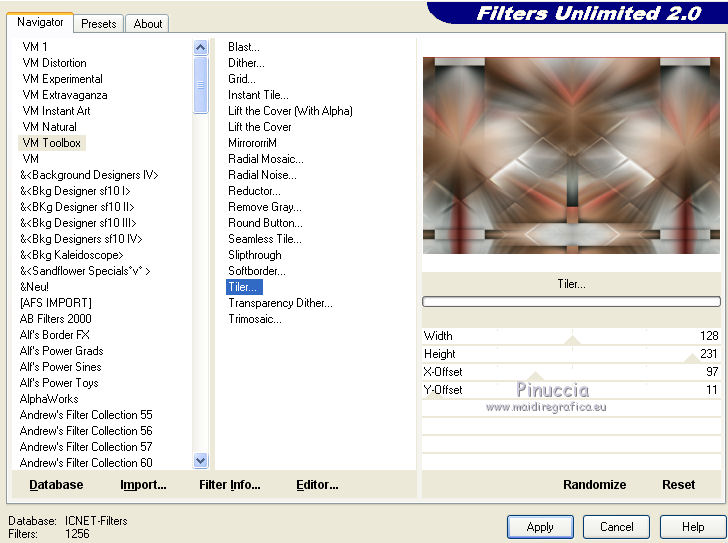This screenshot has width=728, height=543.
Task: Choose the Softborder... filter
Action: point(257,271)
